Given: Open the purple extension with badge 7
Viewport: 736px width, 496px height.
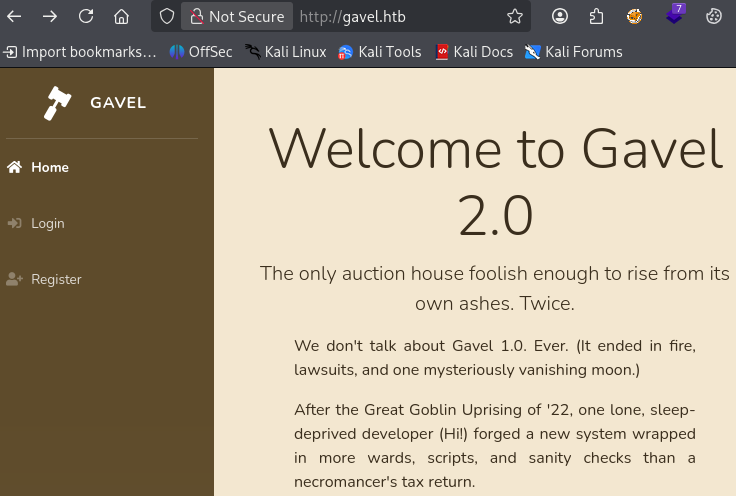Looking at the screenshot, I should (x=675, y=15).
